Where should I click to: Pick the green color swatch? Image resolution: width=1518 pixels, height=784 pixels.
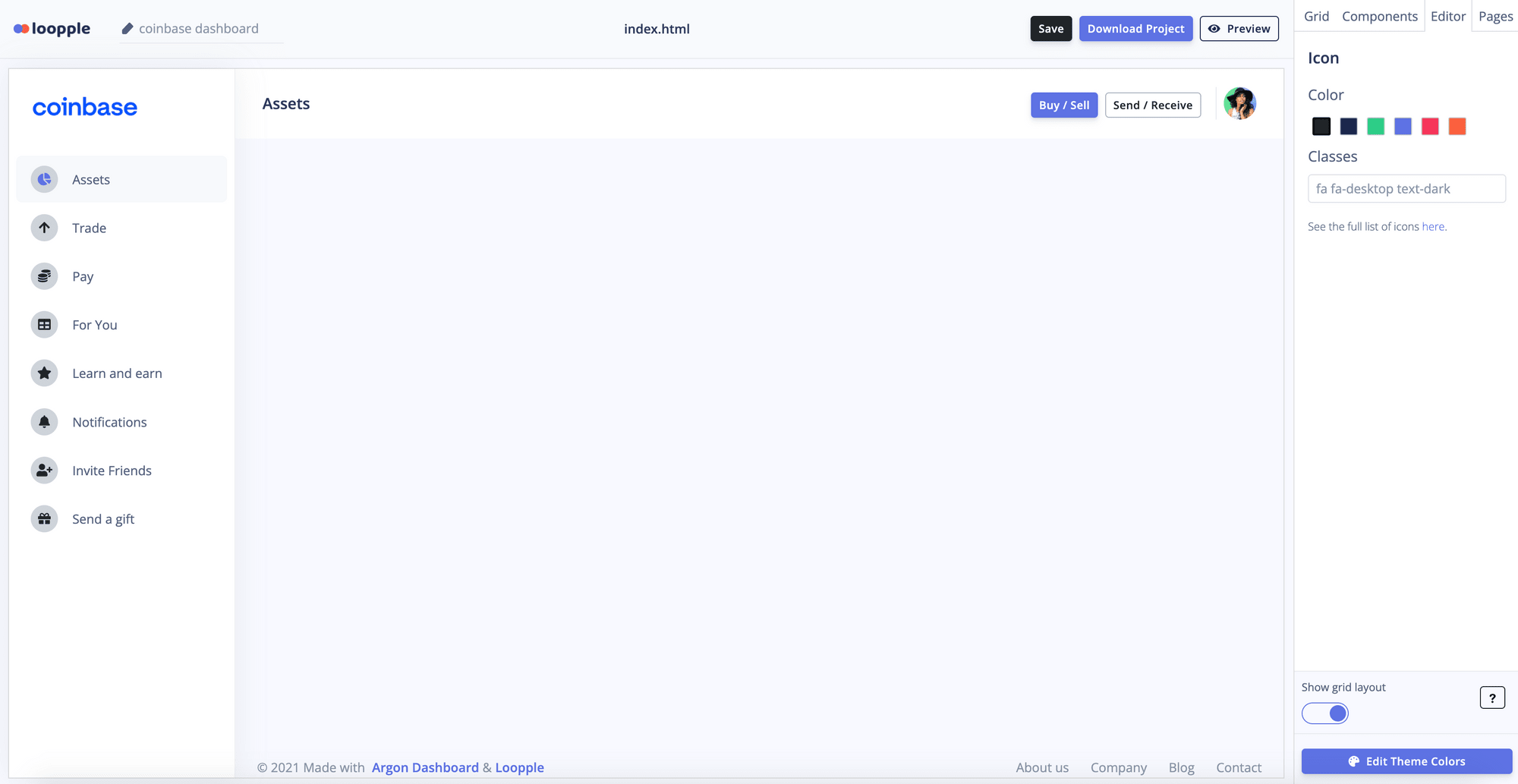pyautogui.click(x=1375, y=126)
